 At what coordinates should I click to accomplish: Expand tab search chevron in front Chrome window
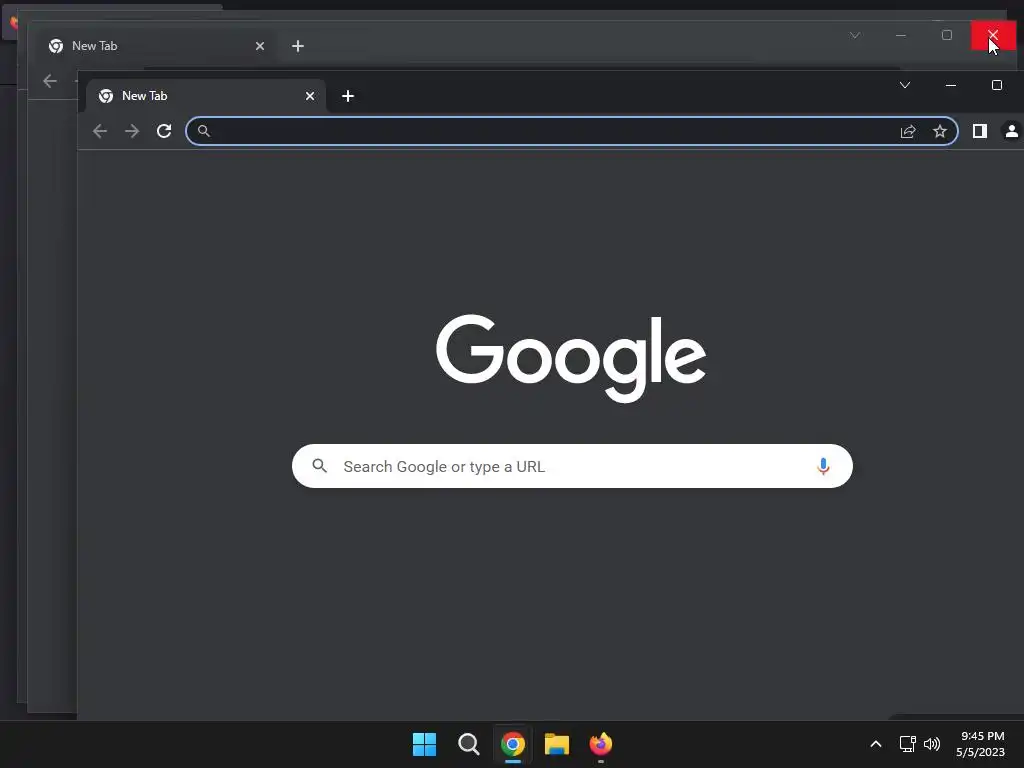[905, 86]
